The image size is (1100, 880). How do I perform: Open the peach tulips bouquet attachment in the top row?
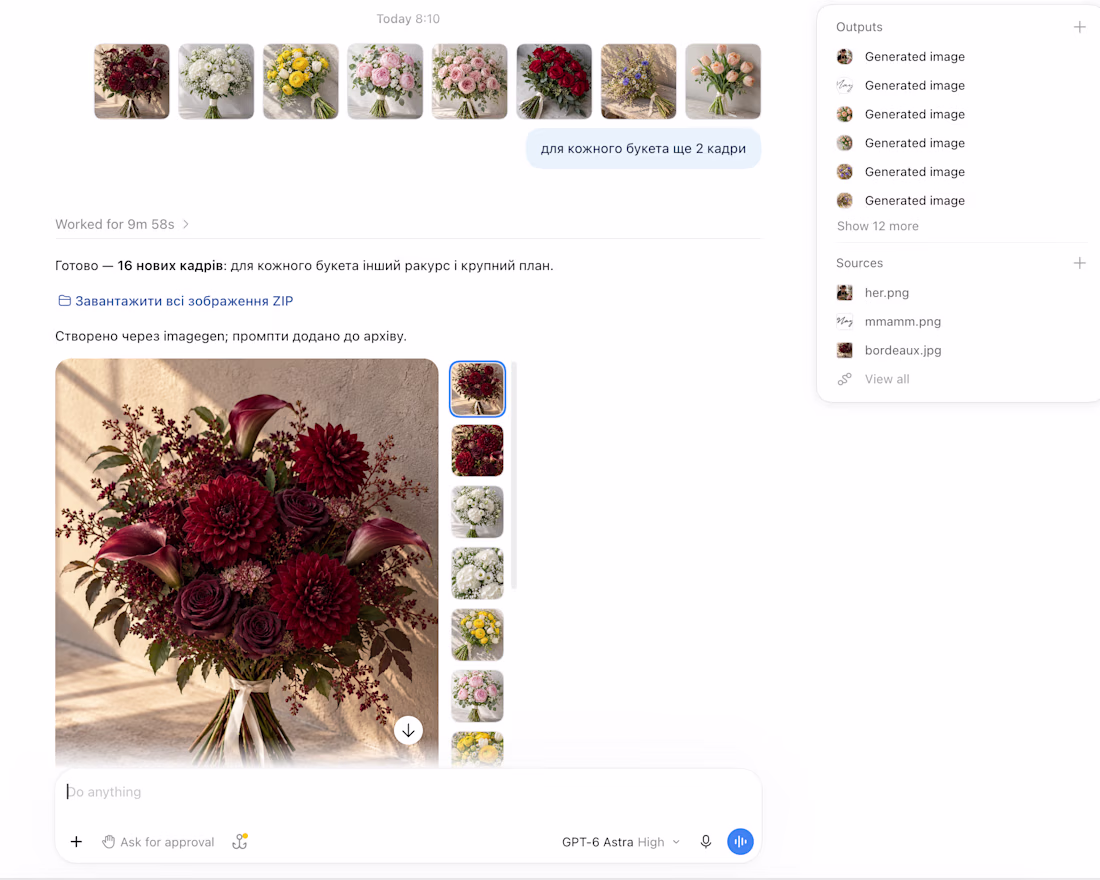(723, 81)
